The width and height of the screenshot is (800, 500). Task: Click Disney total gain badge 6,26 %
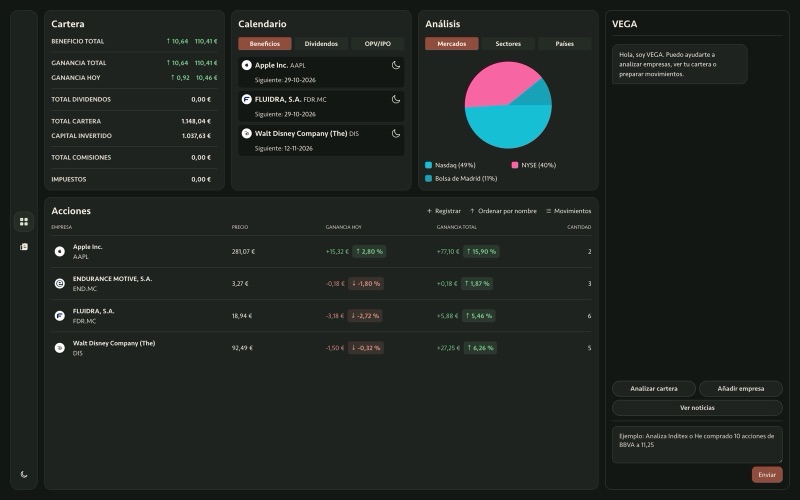[480, 348]
